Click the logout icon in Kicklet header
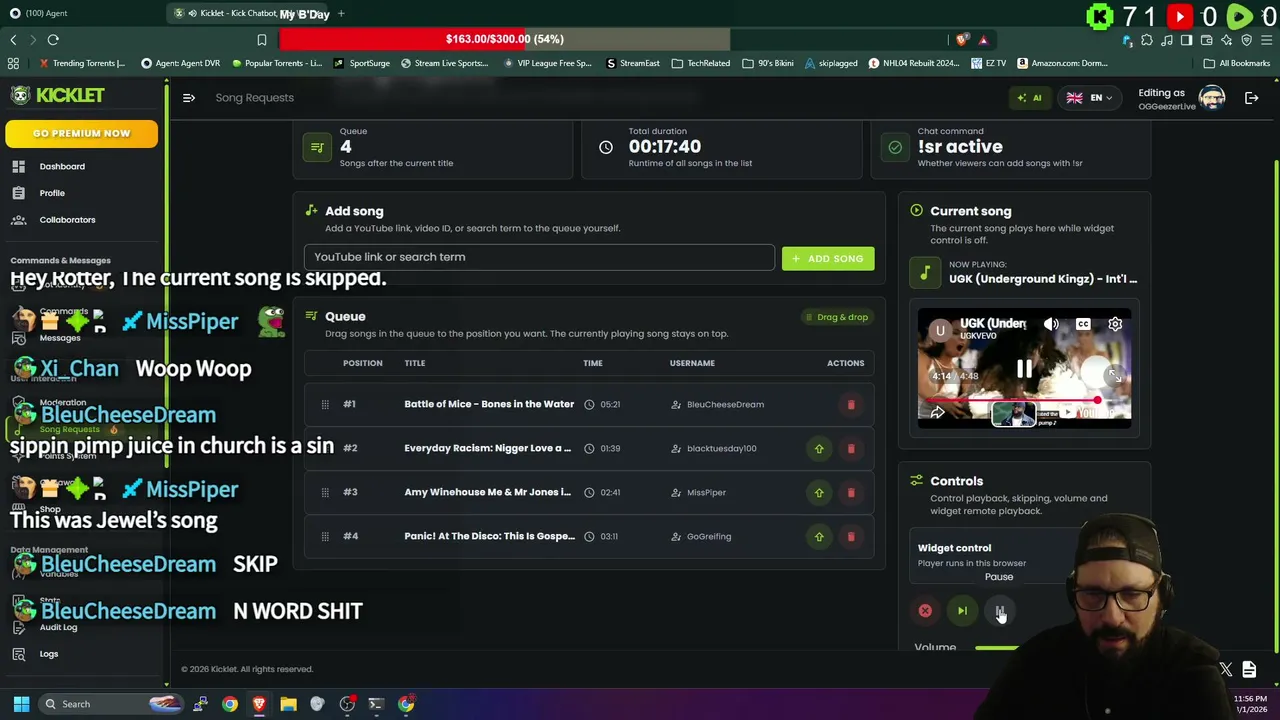The height and width of the screenshot is (720, 1280). coord(1251,98)
